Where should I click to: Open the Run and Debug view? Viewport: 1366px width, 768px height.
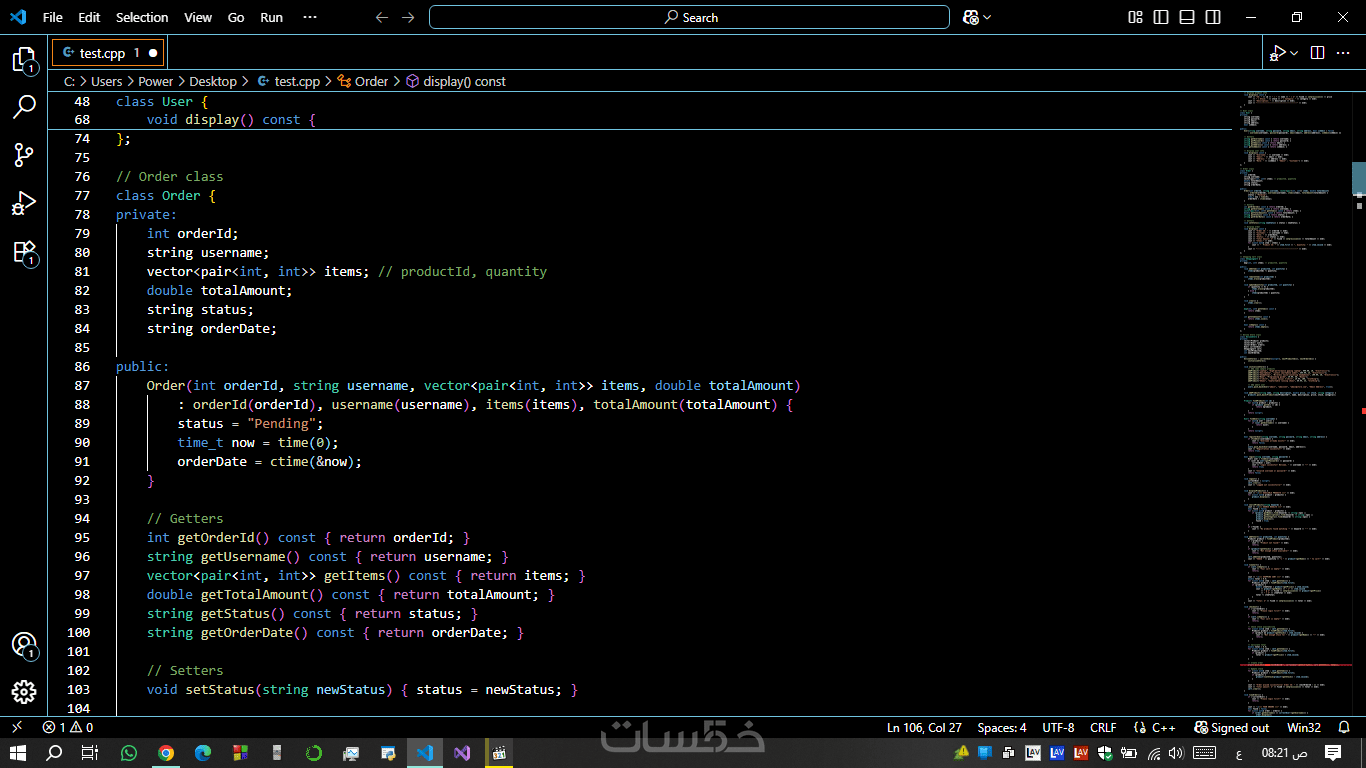[x=24, y=204]
